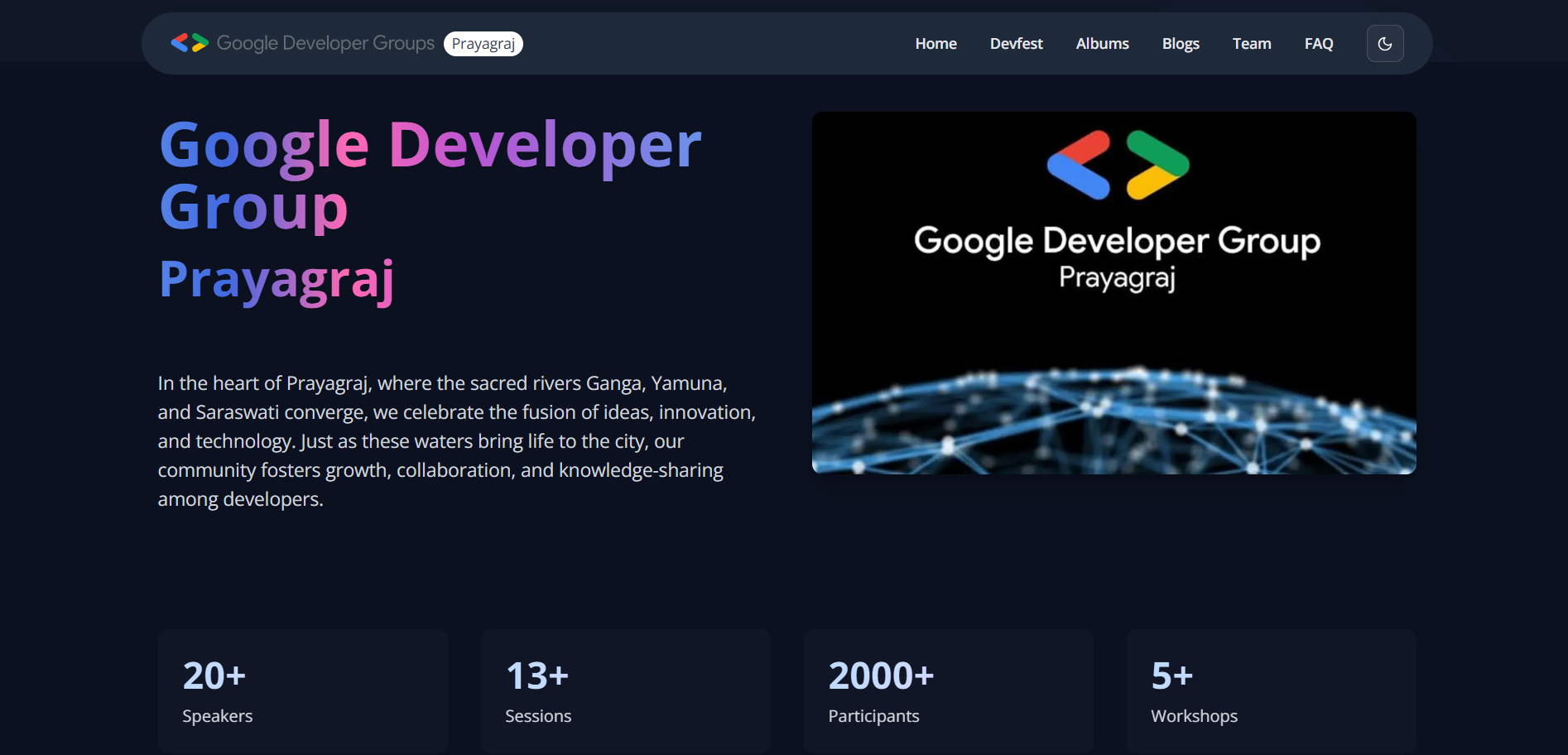The width and height of the screenshot is (1568, 755).
Task: Open the Home nav link
Action: [936, 44]
